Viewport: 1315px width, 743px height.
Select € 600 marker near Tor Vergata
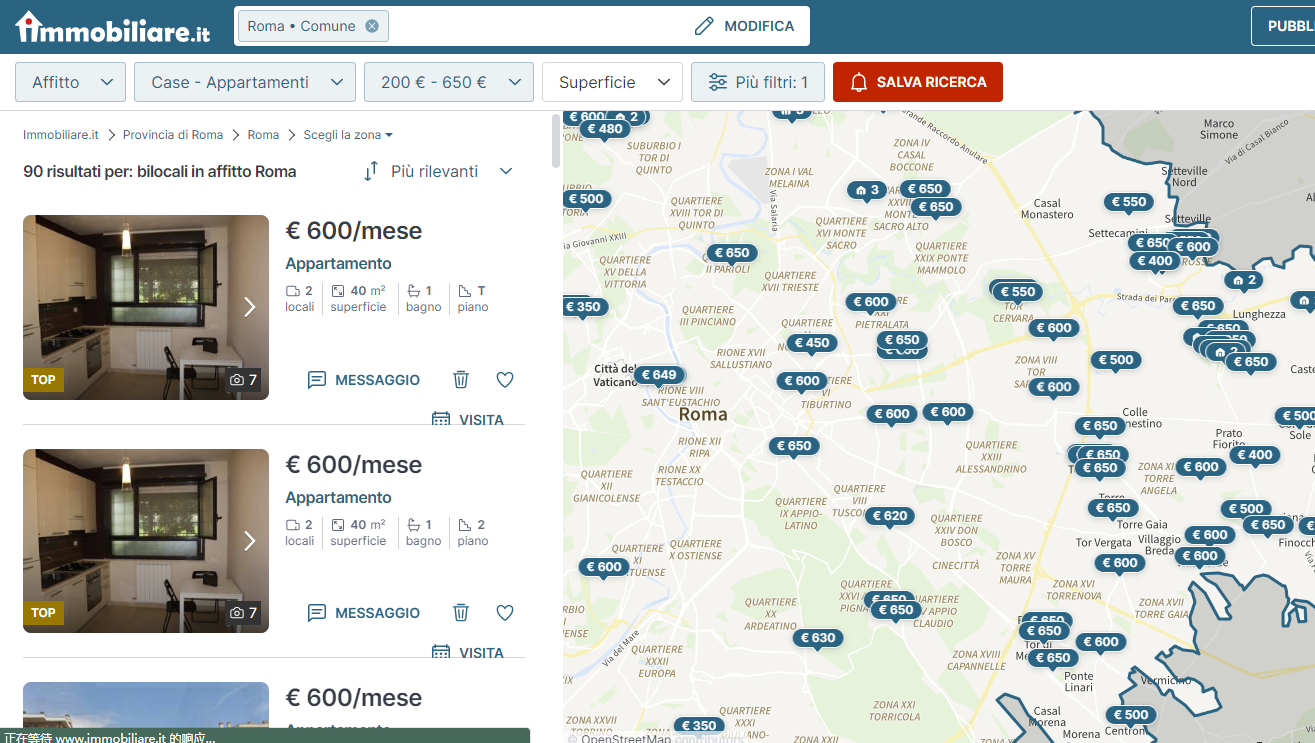1120,563
